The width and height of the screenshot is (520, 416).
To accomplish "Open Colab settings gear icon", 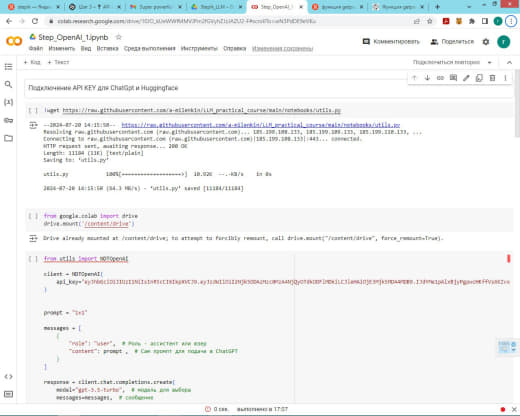I will click(x=486, y=42).
